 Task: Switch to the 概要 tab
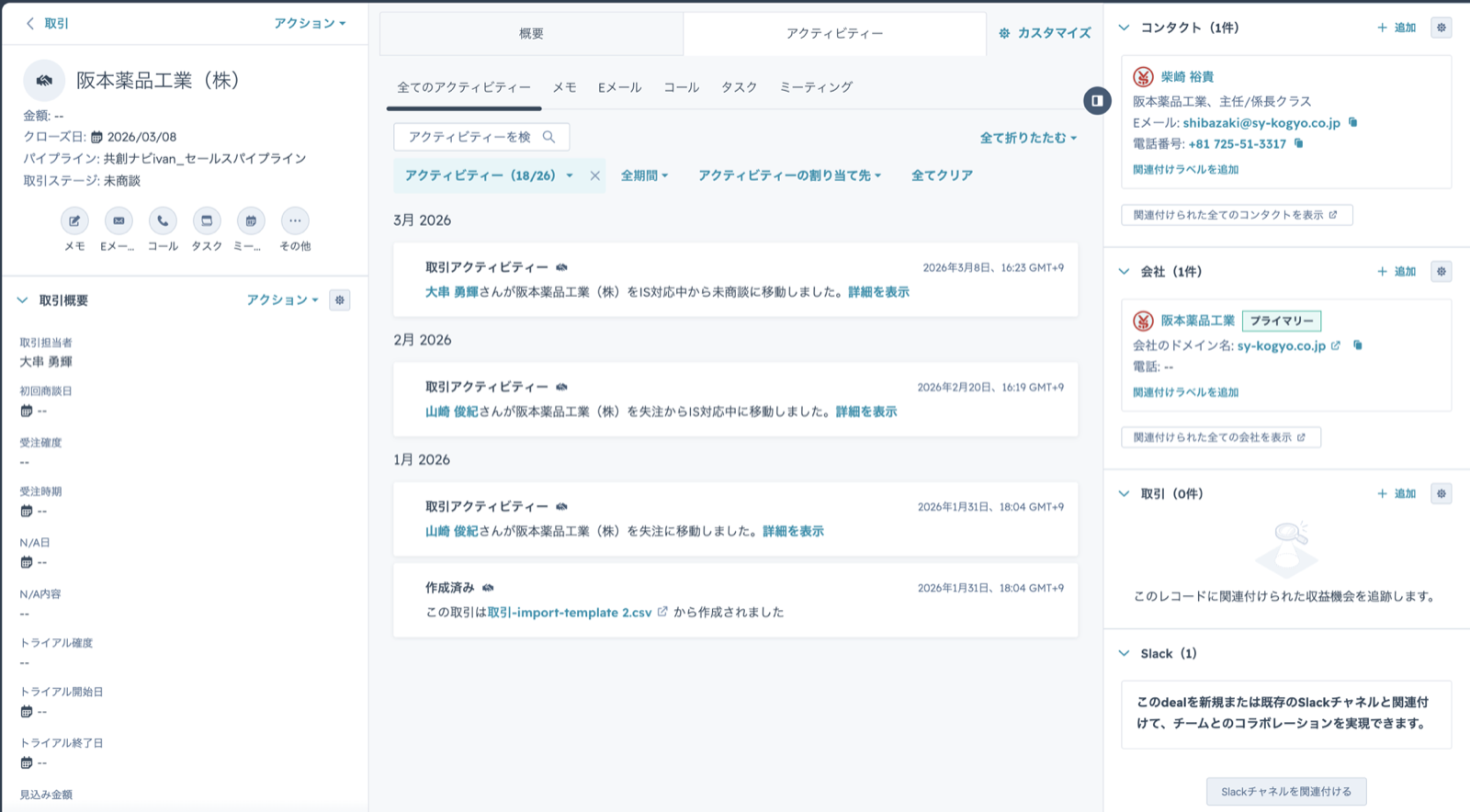click(531, 34)
